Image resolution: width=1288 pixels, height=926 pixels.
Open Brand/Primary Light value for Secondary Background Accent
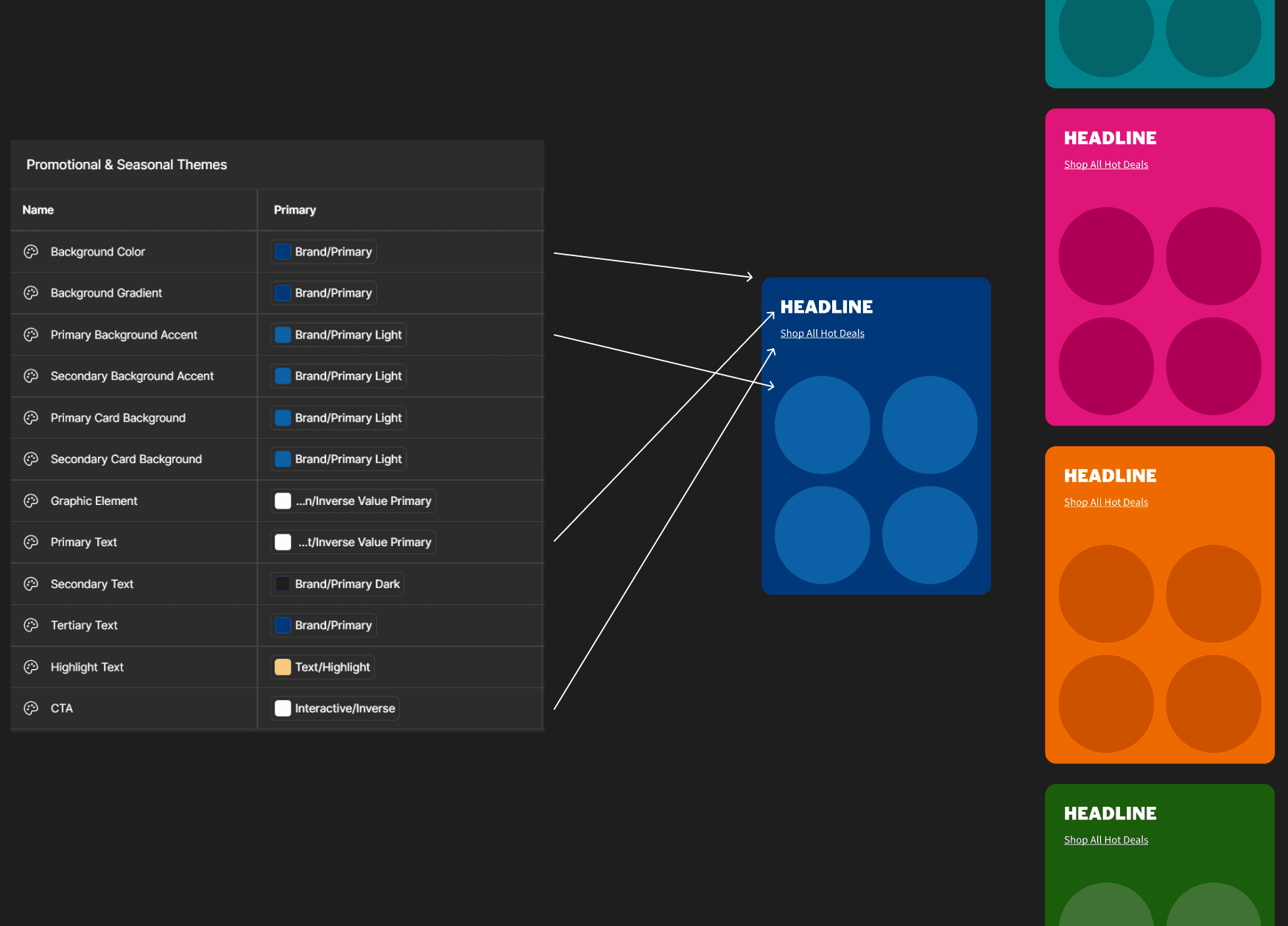[x=339, y=376]
